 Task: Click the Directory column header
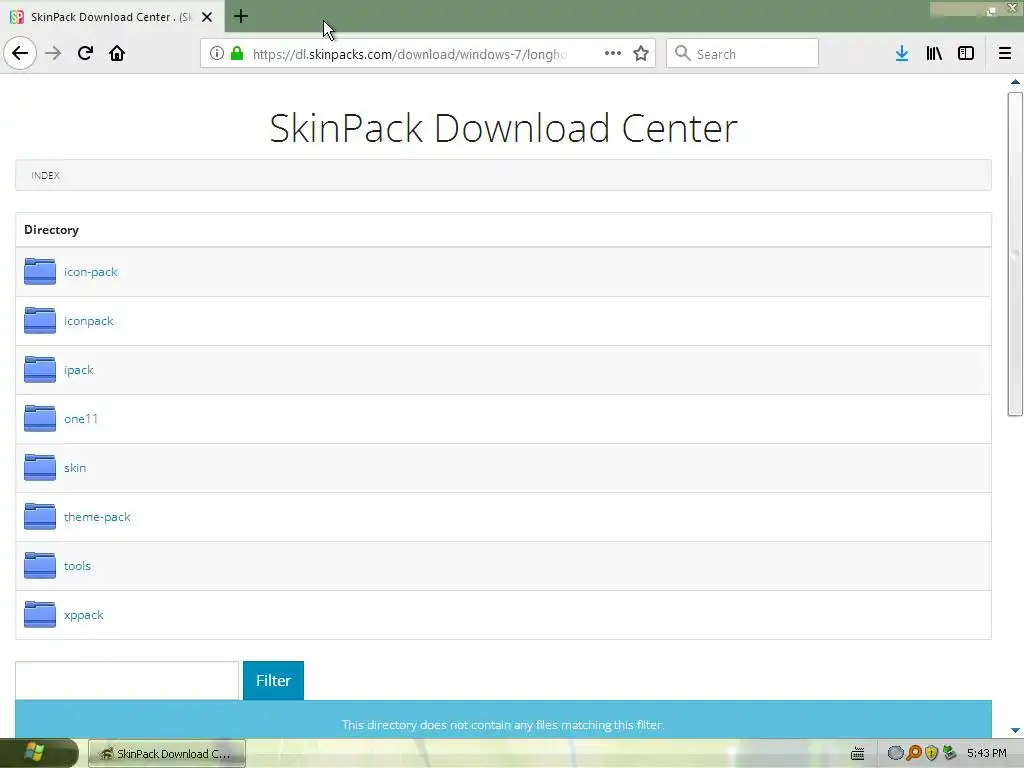52,230
